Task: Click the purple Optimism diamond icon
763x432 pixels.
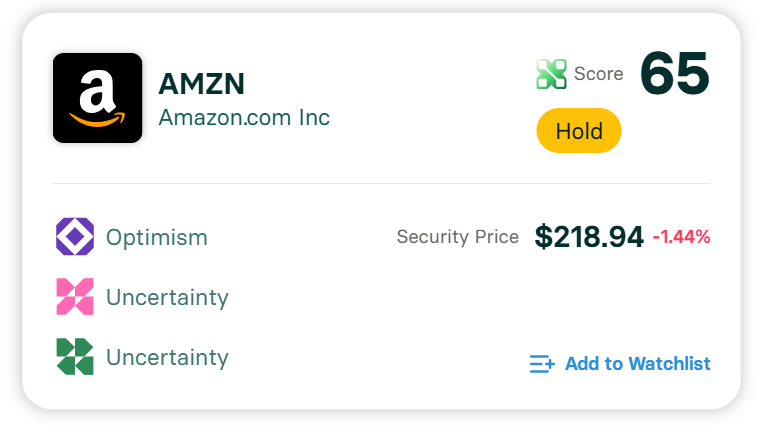Action: pos(75,237)
